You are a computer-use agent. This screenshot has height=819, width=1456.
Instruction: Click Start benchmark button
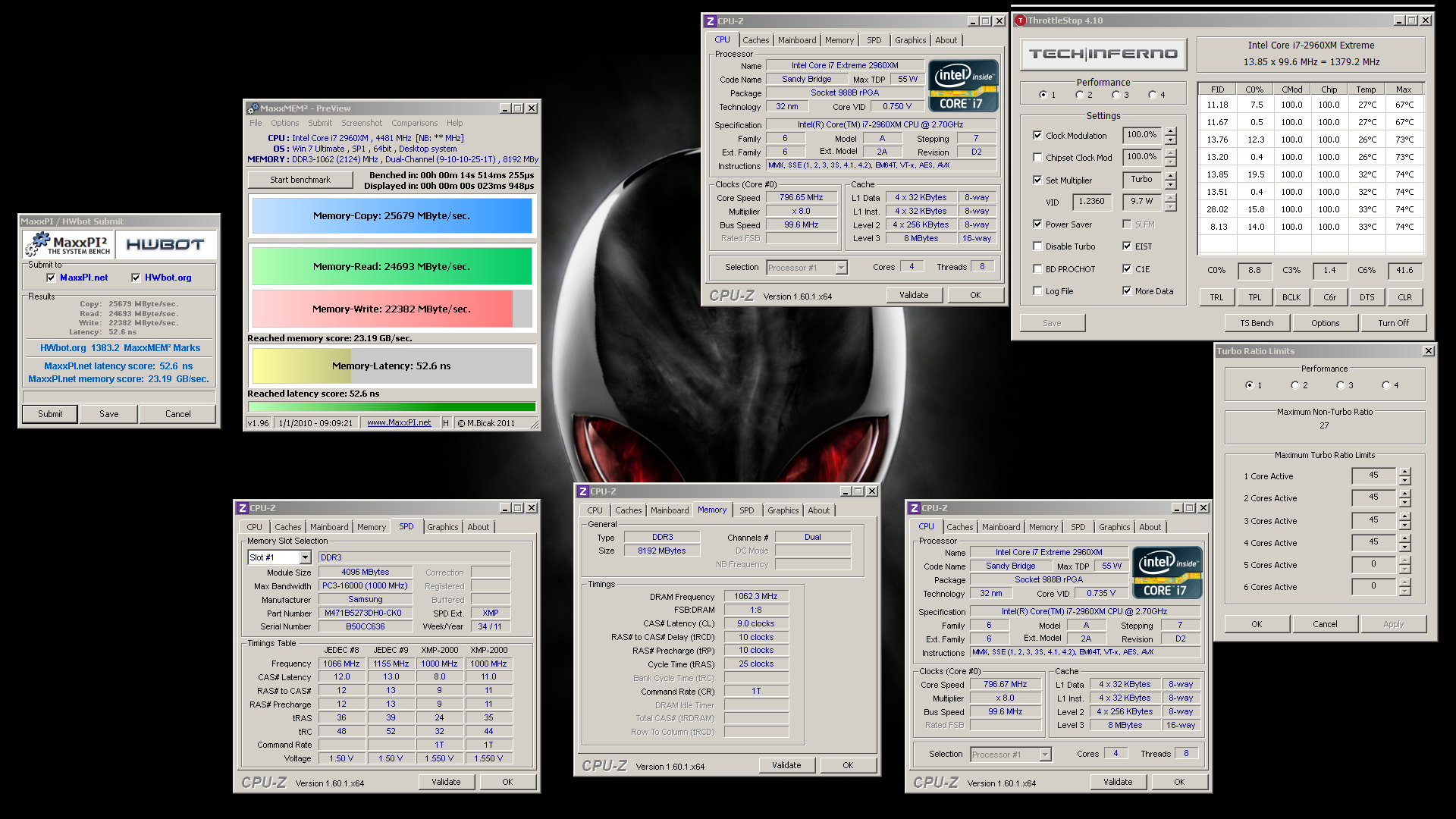[x=300, y=180]
